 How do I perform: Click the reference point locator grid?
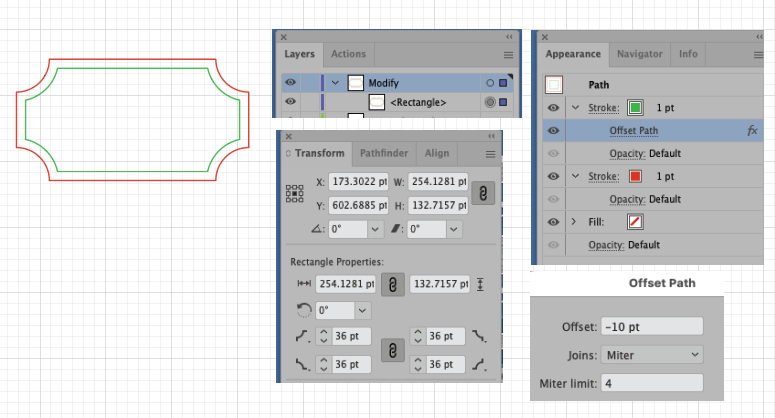pyautogui.click(x=295, y=194)
